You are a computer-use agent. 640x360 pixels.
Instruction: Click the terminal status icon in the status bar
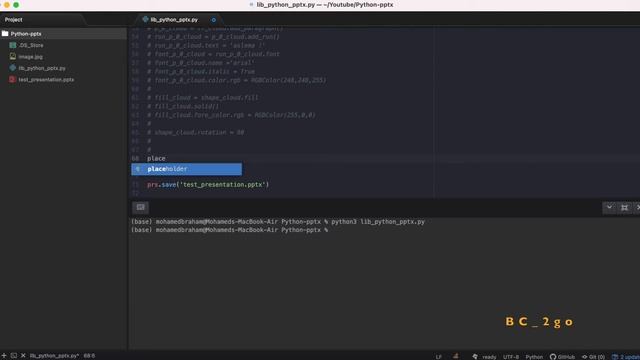click(x=14, y=356)
